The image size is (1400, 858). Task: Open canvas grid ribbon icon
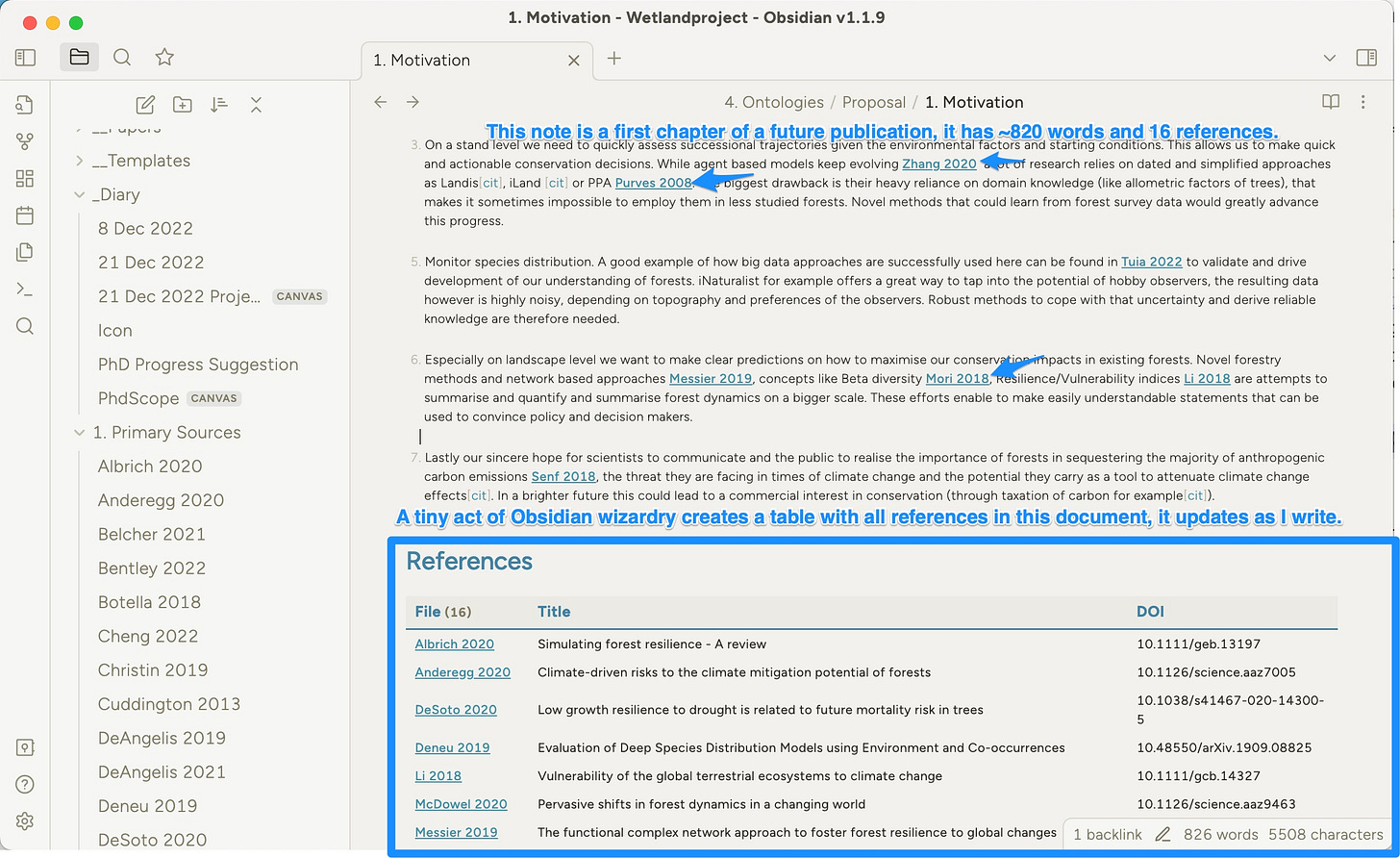(x=25, y=179)
